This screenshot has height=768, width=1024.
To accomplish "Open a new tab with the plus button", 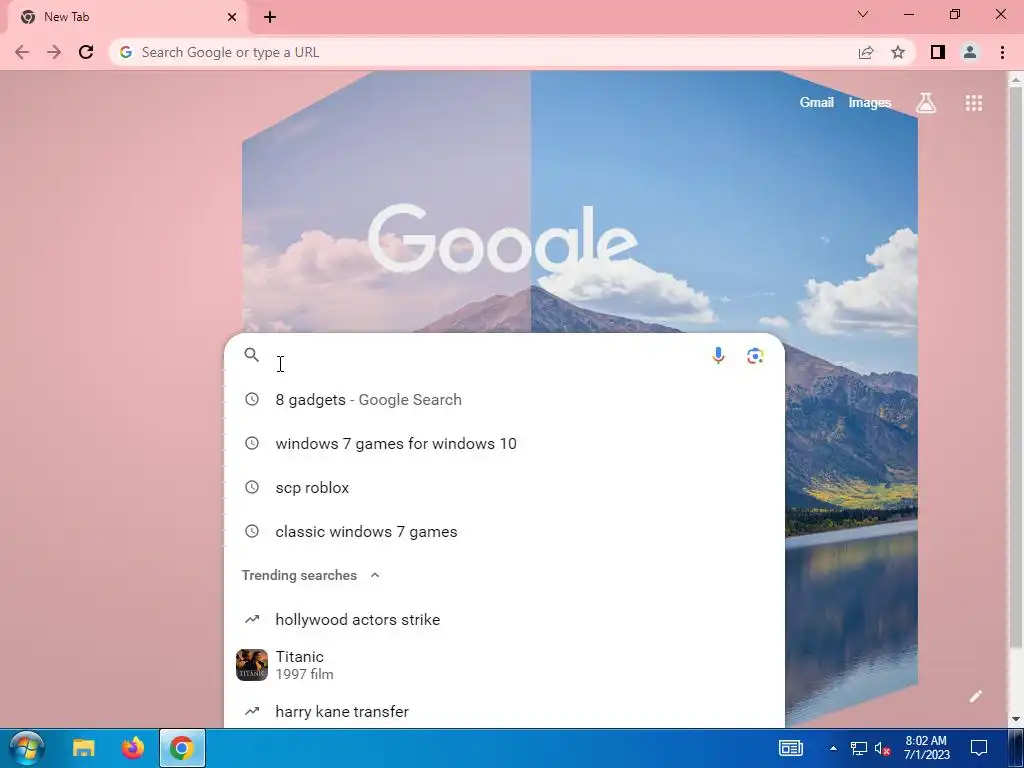I will pos(270,18).
